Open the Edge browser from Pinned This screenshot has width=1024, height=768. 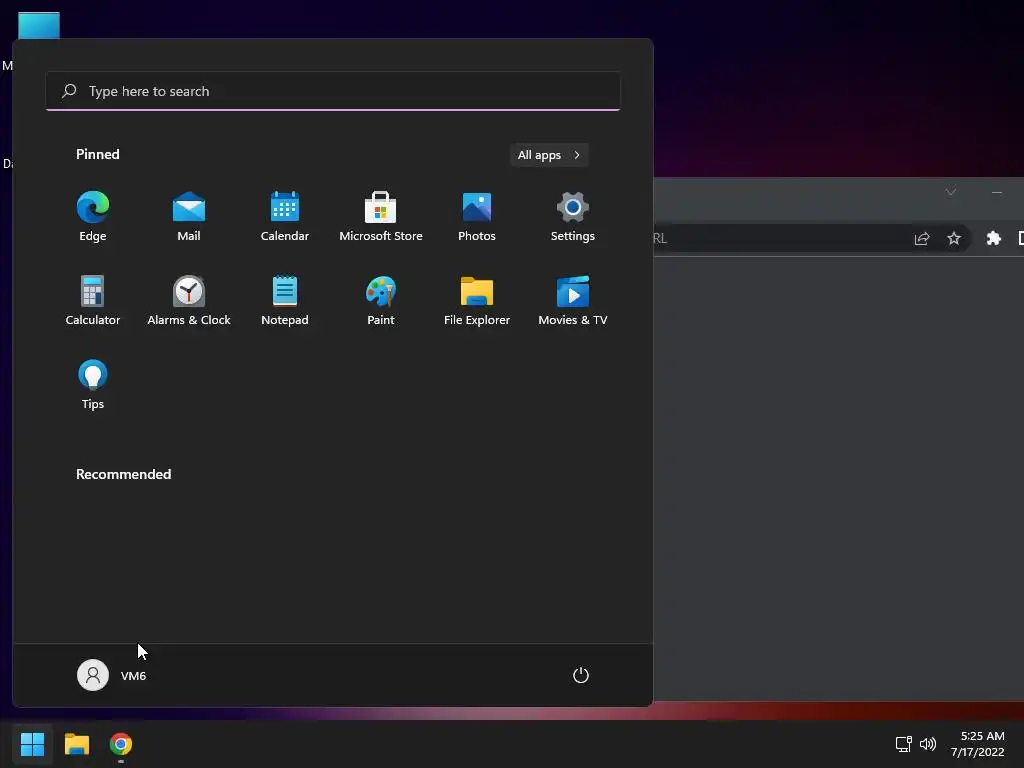click(x=93, y=217)
